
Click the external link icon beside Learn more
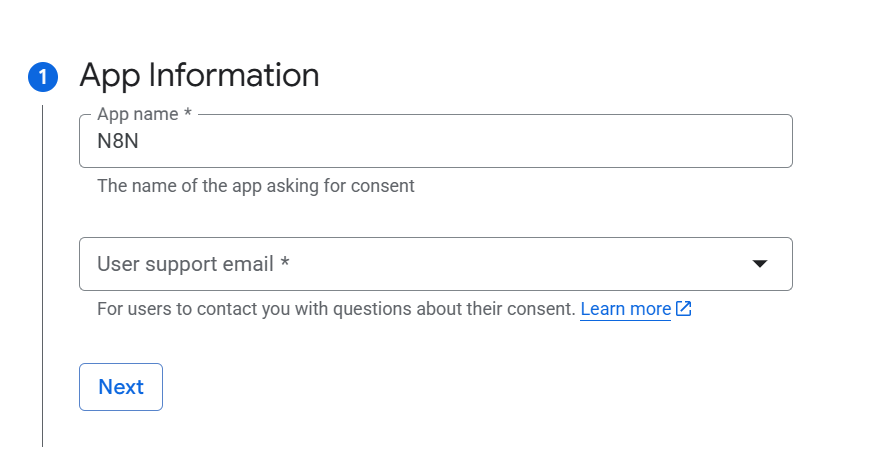pyautogui.click(x=684, y=309)
